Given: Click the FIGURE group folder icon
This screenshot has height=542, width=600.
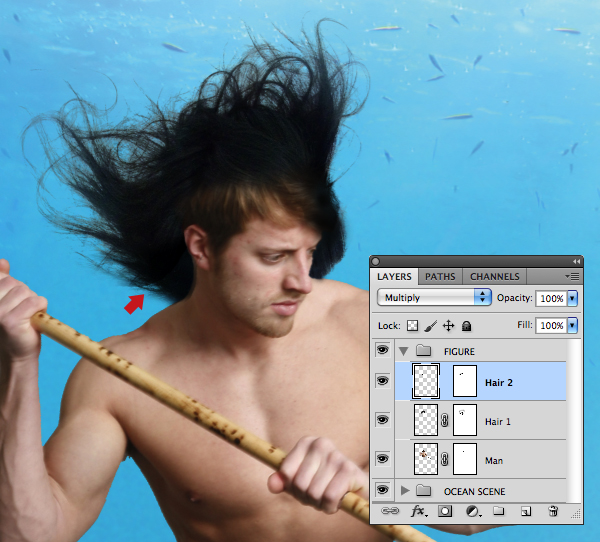Looking at the screenshot, I should click(x=423, y=350).
